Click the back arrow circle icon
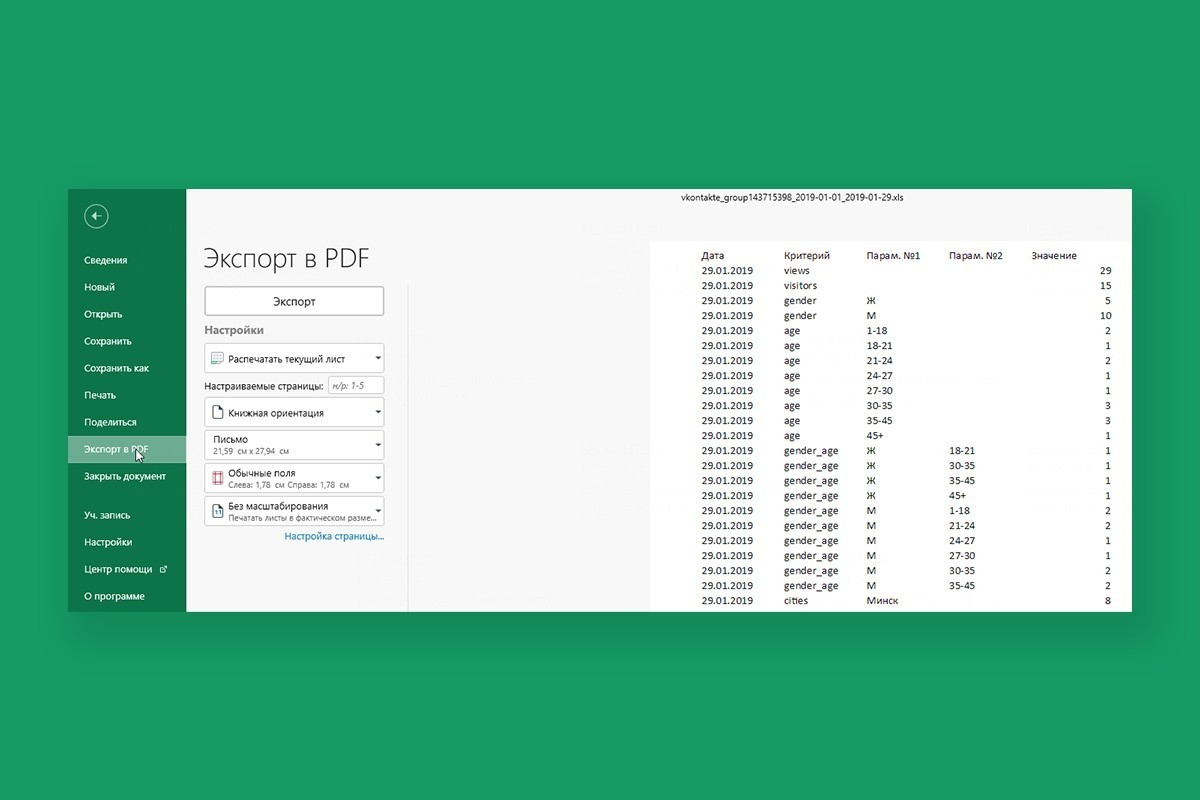 [96, 216]
